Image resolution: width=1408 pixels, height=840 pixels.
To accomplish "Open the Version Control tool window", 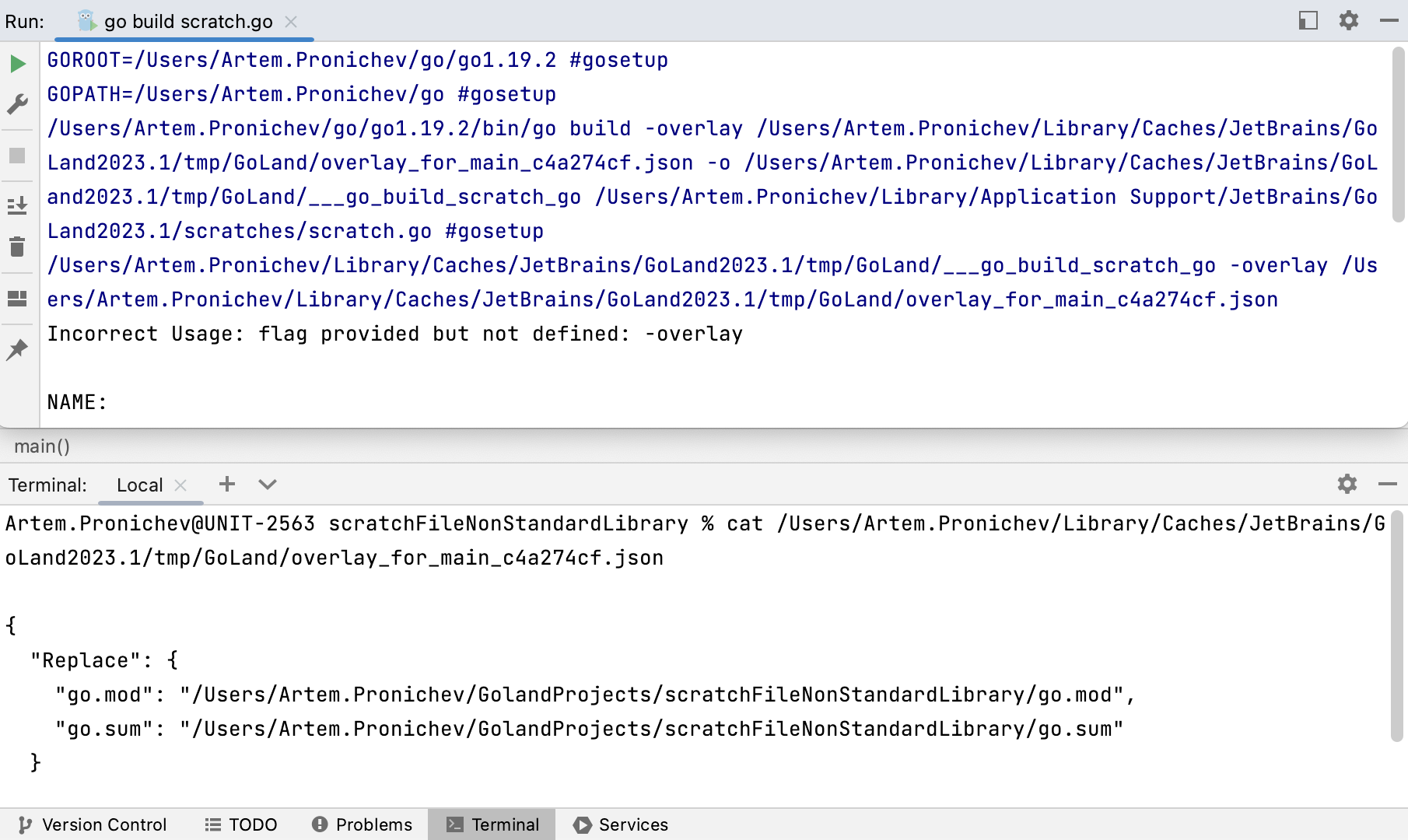I will click(93, 824).
